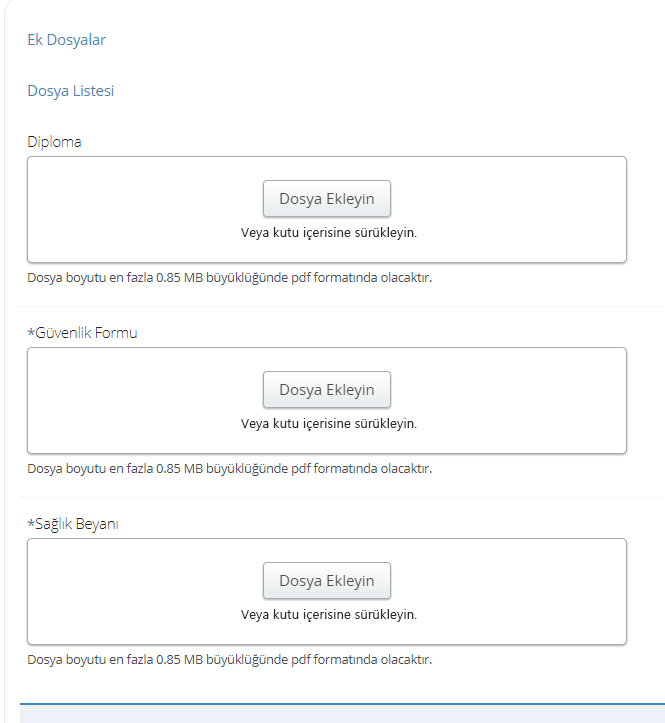This screenshot has height=723, width=665.
Task: Click file size note below Güvenlik Formu box
Action: tap(230, 468)
